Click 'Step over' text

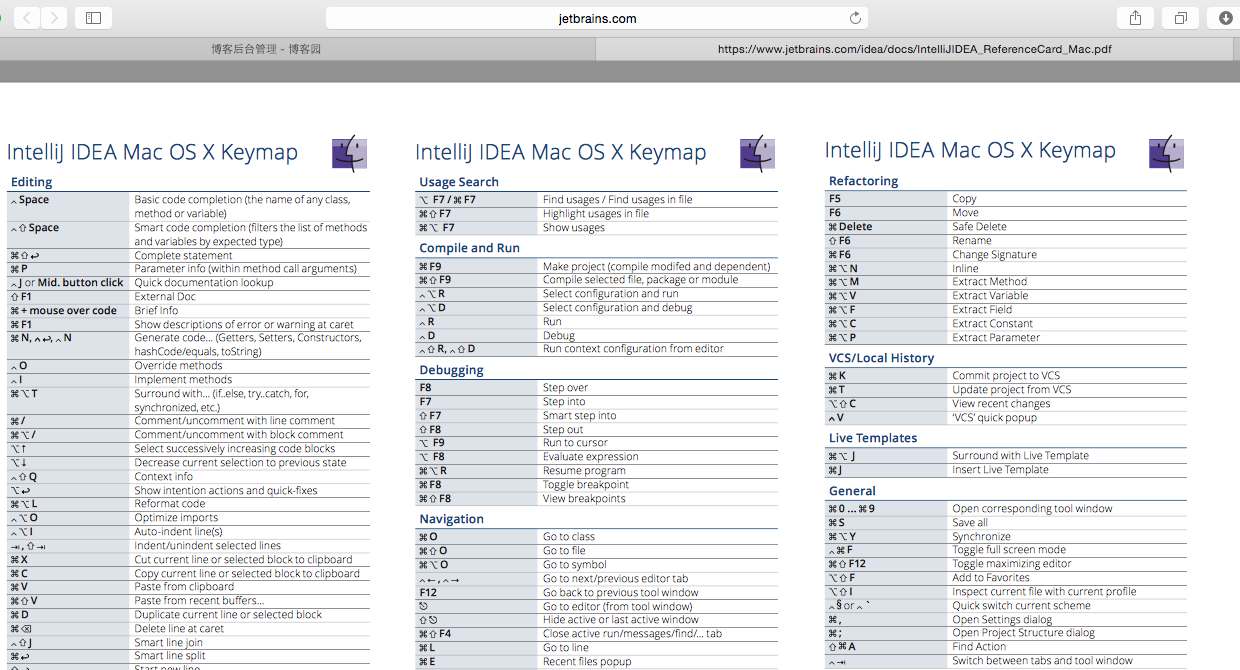566,388
